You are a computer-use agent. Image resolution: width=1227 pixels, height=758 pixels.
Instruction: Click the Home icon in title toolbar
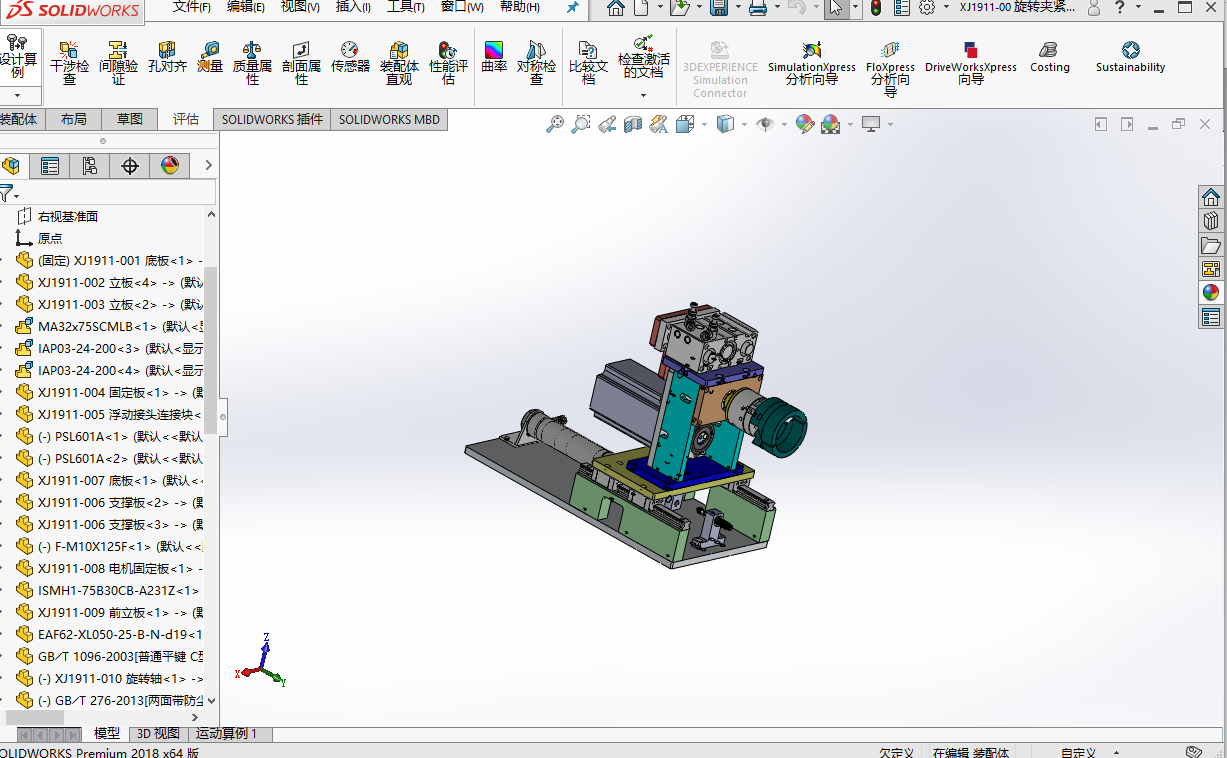click(616, 8)
